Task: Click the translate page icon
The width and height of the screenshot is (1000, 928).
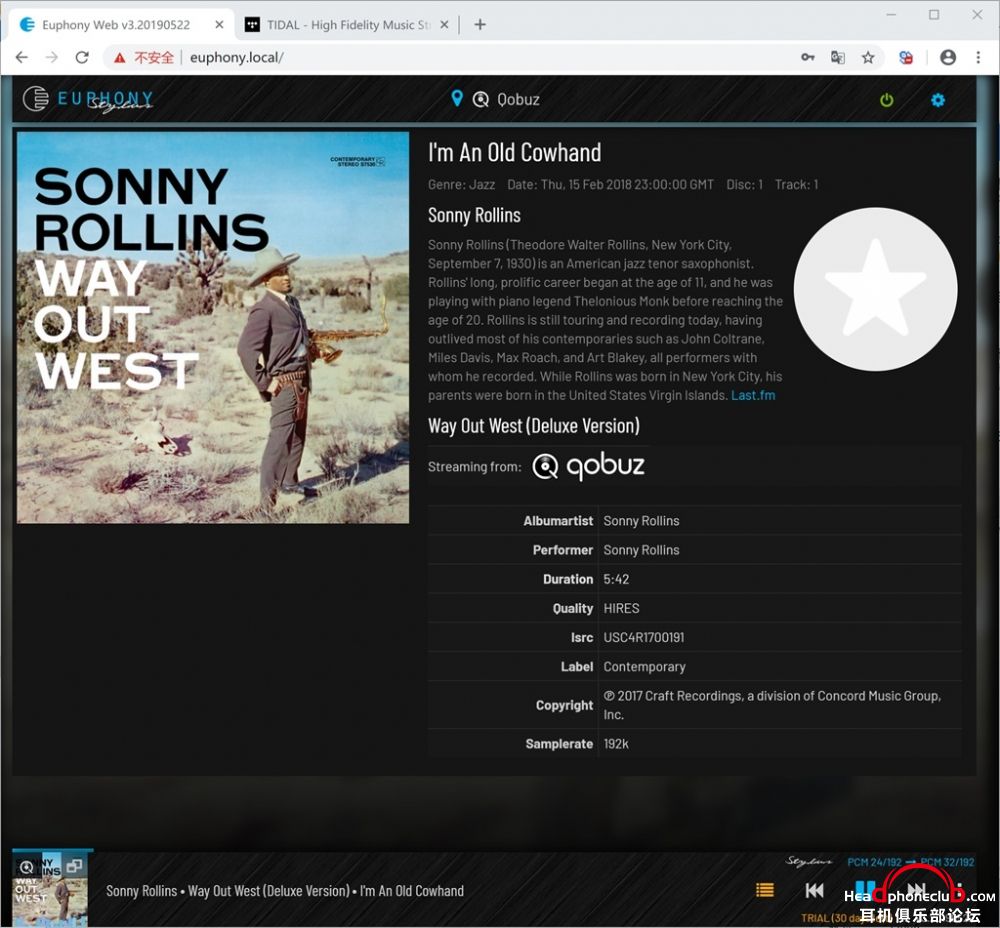Action: click(837, 57)
